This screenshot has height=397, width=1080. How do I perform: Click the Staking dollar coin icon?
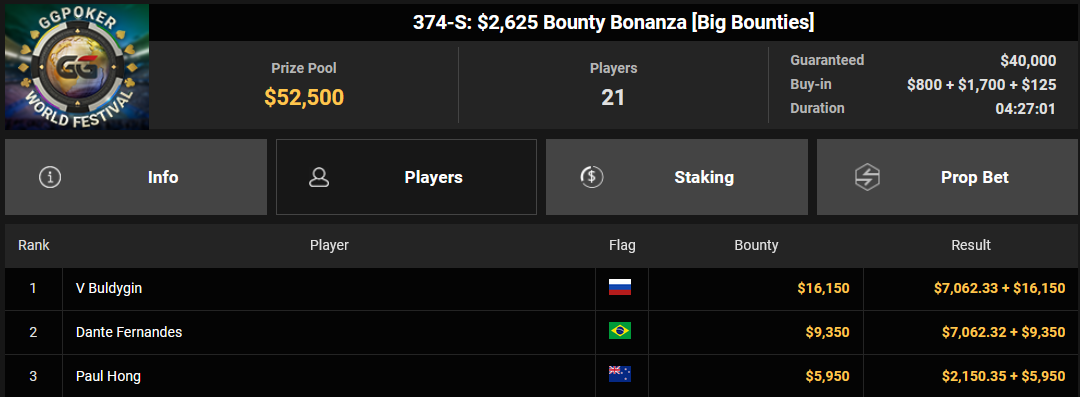(592, 177)
